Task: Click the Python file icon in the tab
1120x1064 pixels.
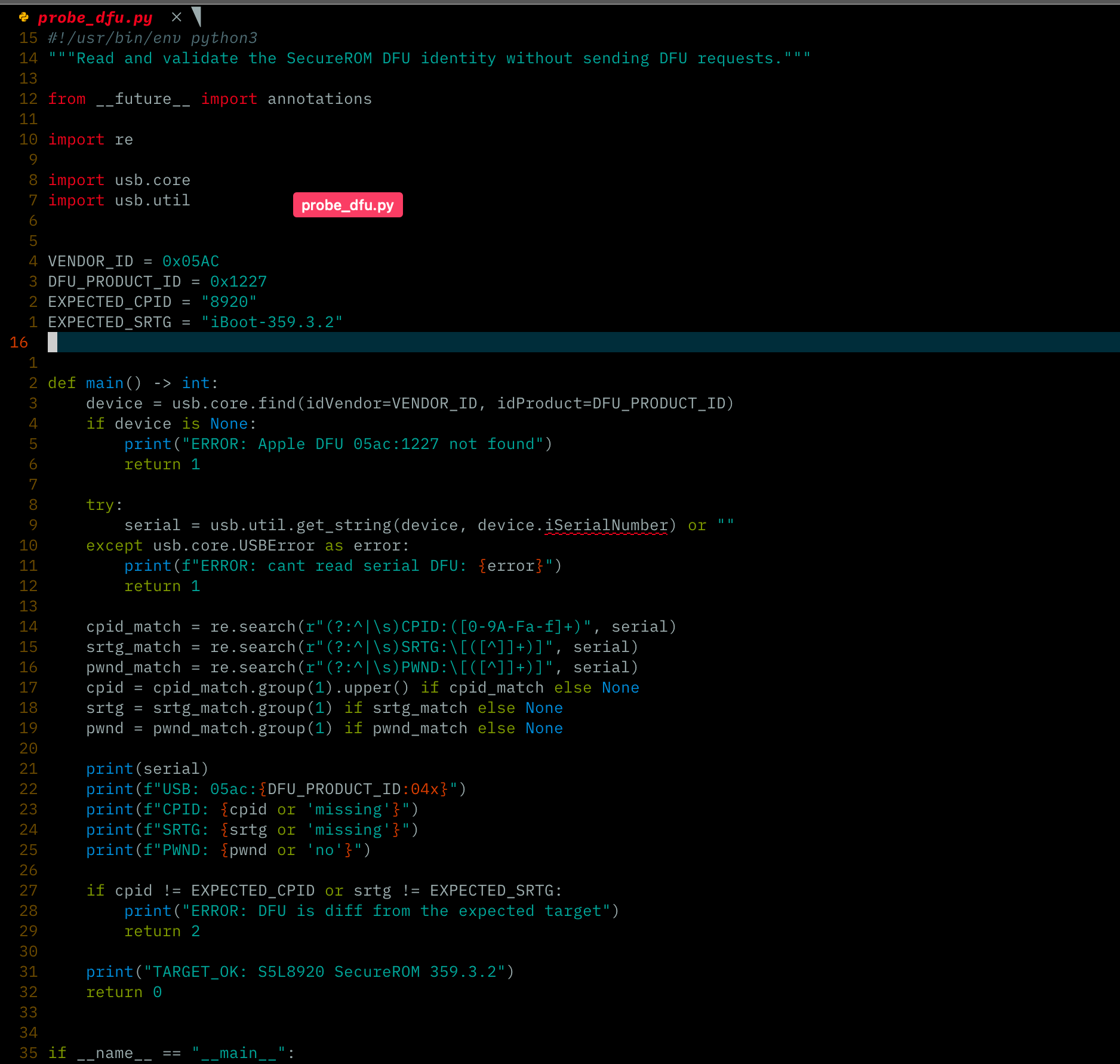Action: point(24,17)
